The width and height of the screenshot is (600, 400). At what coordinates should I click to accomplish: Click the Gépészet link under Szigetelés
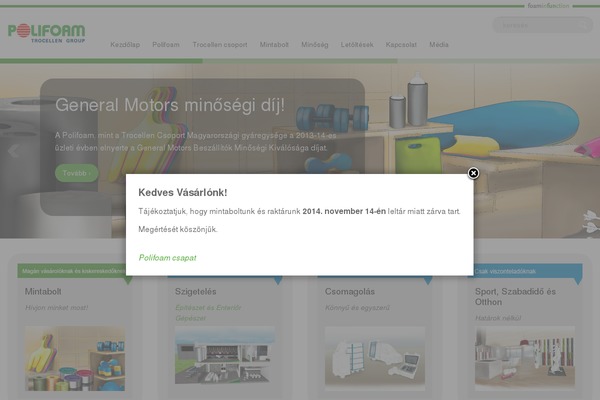tap(191, 318)
